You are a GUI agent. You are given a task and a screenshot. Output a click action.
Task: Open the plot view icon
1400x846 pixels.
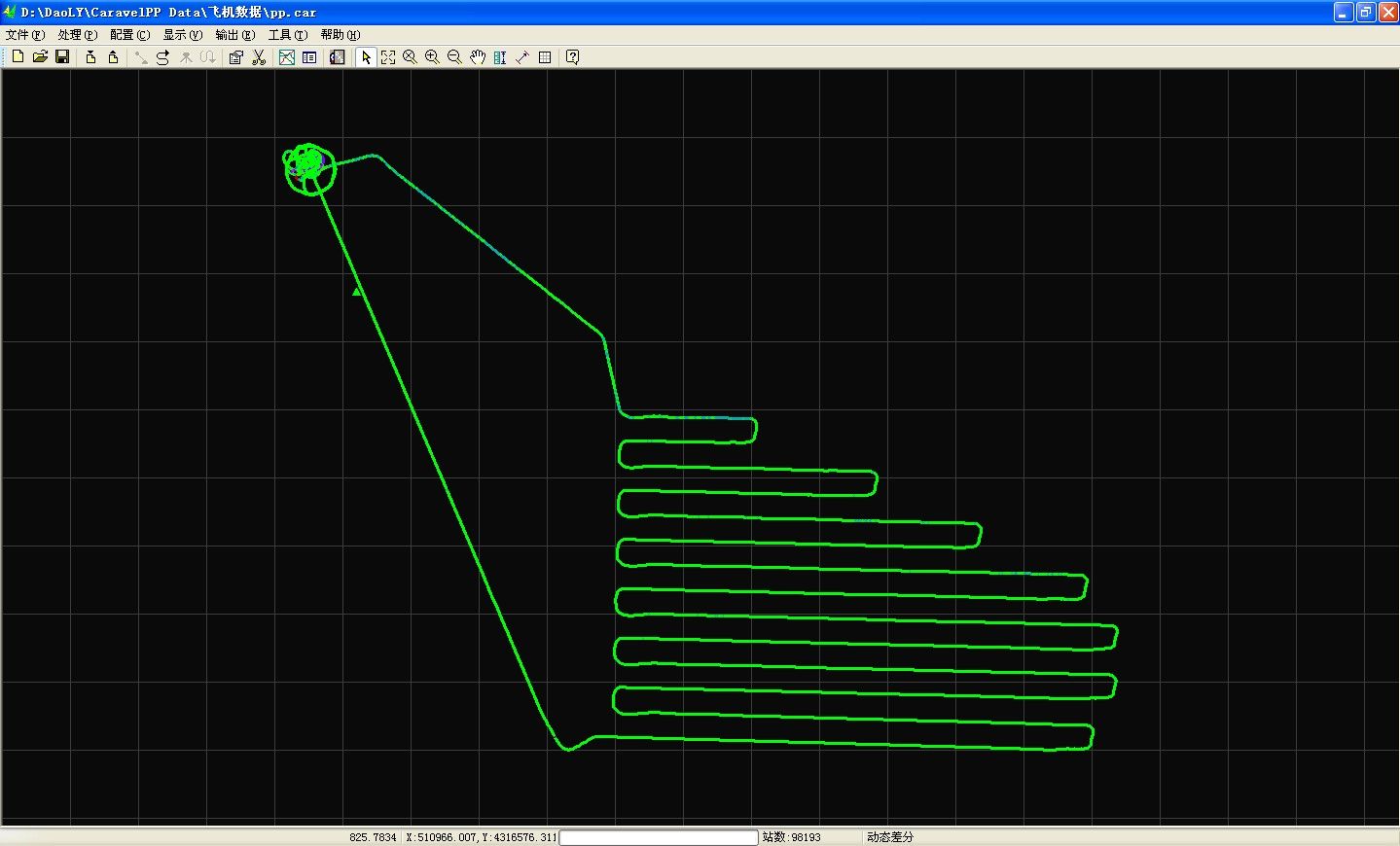[287, 57]
